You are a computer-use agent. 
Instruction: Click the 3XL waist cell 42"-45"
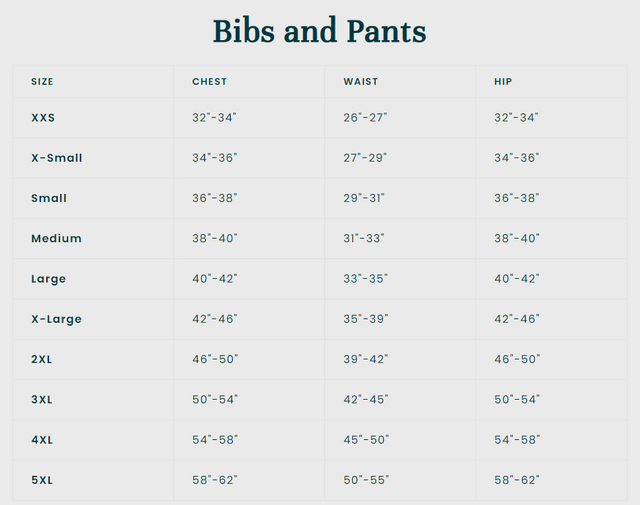(366, 400)
